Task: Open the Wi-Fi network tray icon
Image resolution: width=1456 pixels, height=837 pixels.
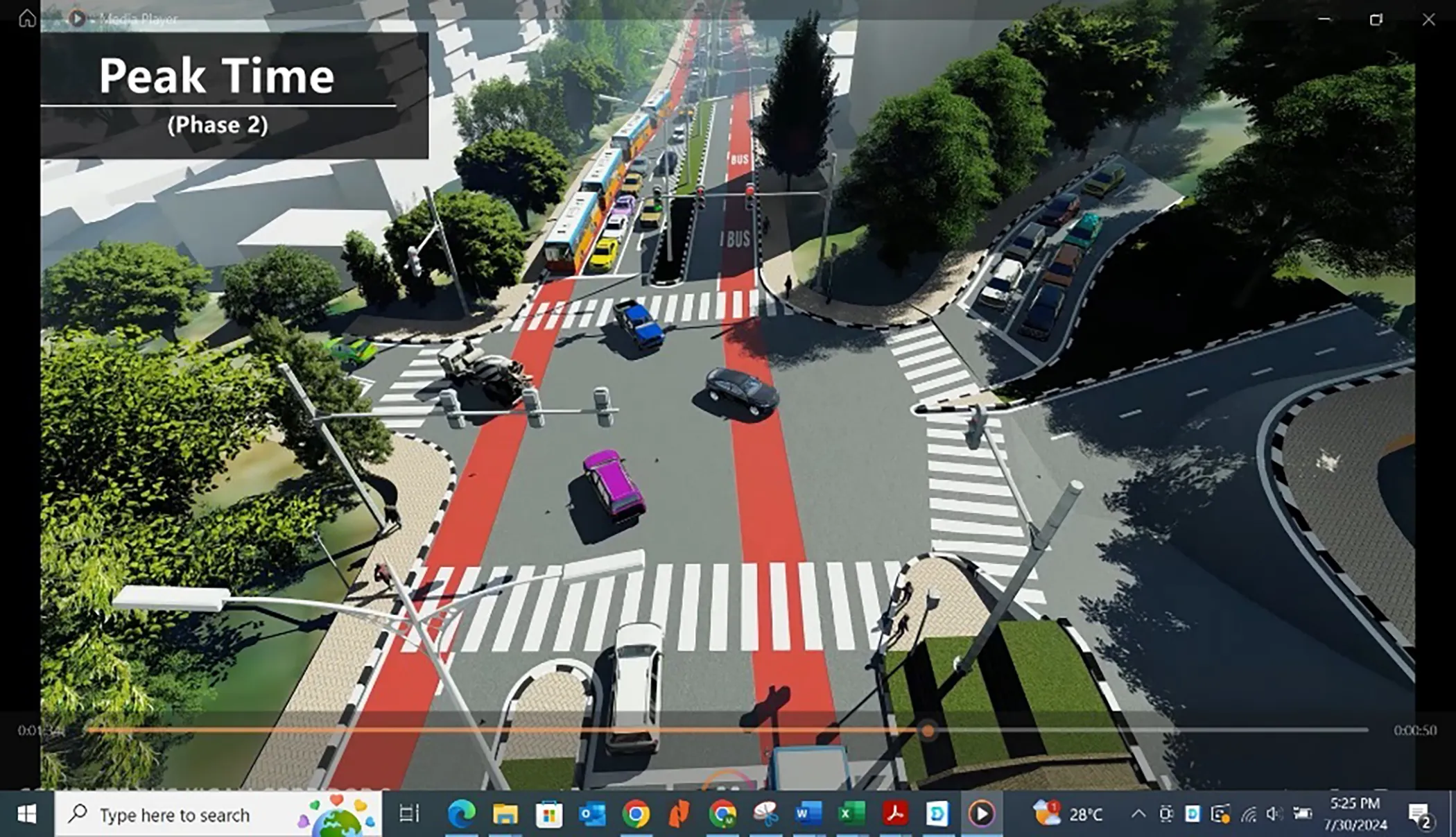Action: click(x=1248, y=814)
